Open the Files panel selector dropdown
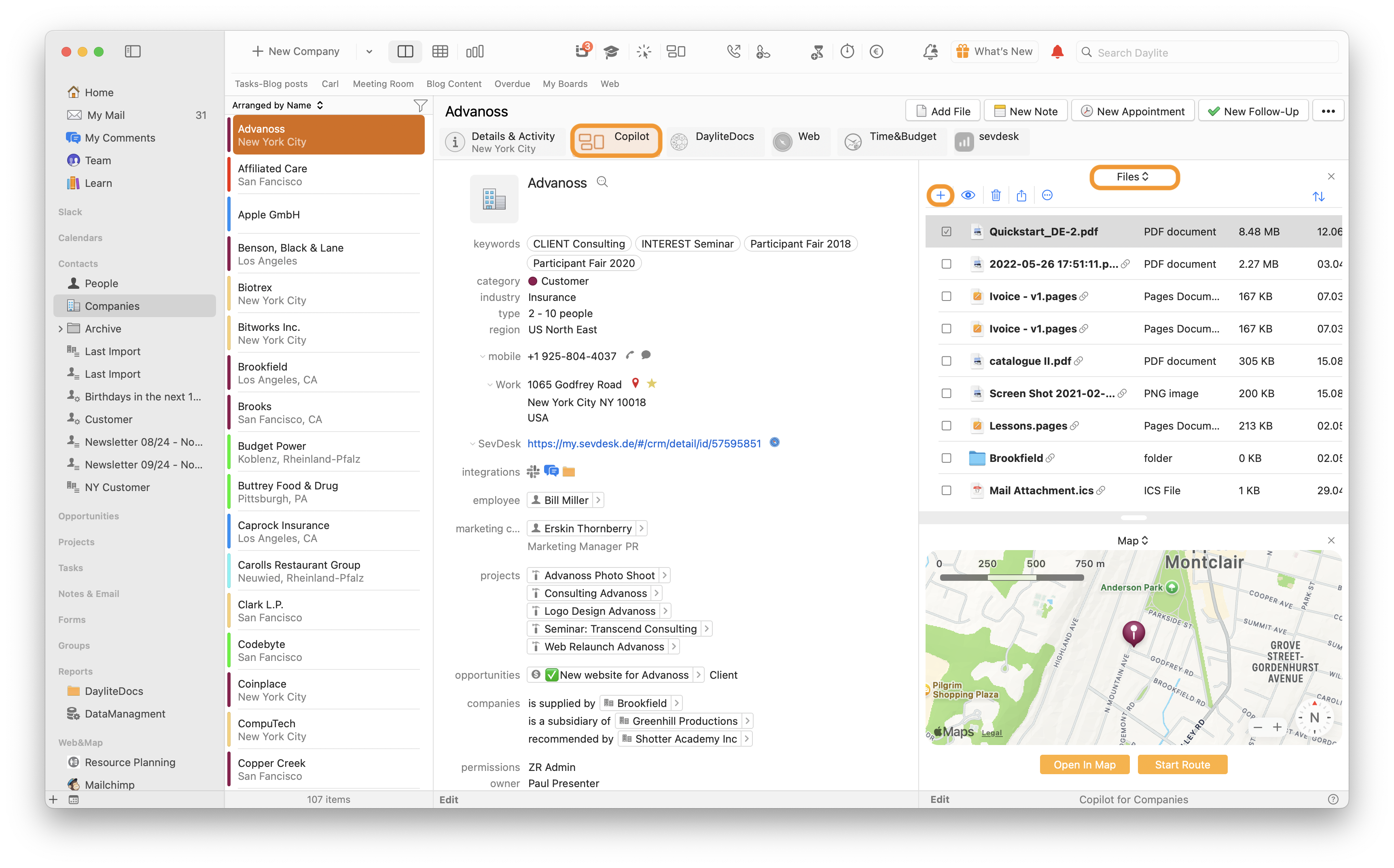Image resolution: width=1394 pixels, height=868 pixels. 1133,177
